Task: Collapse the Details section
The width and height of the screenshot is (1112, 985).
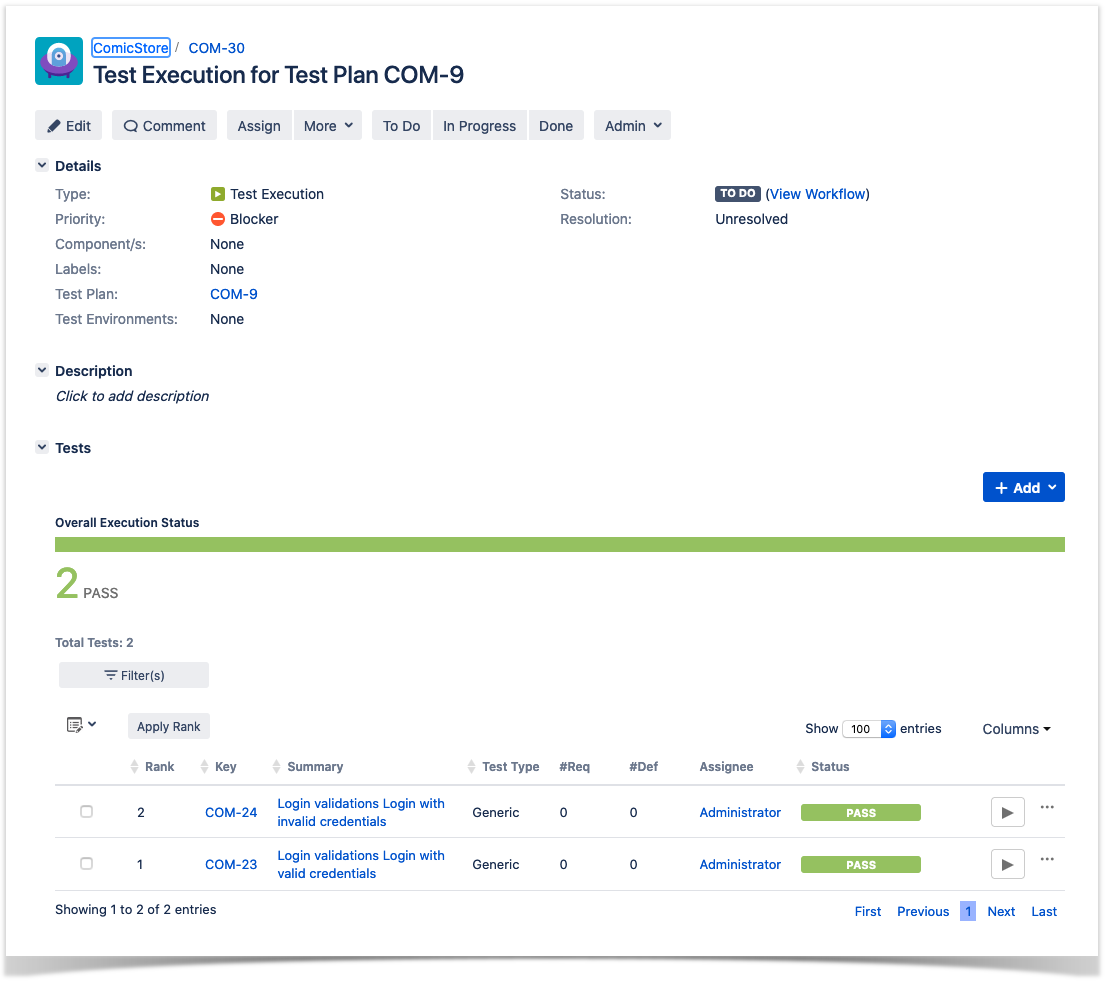Action: tap(42, 165)
